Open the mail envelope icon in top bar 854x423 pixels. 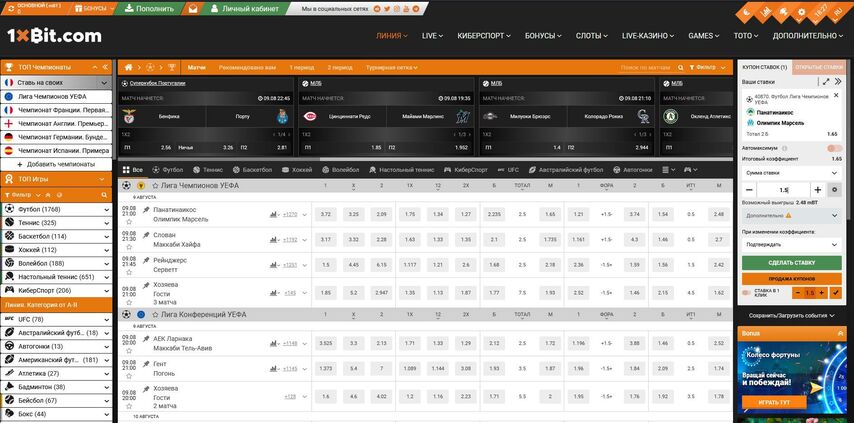tap(193, 9)
